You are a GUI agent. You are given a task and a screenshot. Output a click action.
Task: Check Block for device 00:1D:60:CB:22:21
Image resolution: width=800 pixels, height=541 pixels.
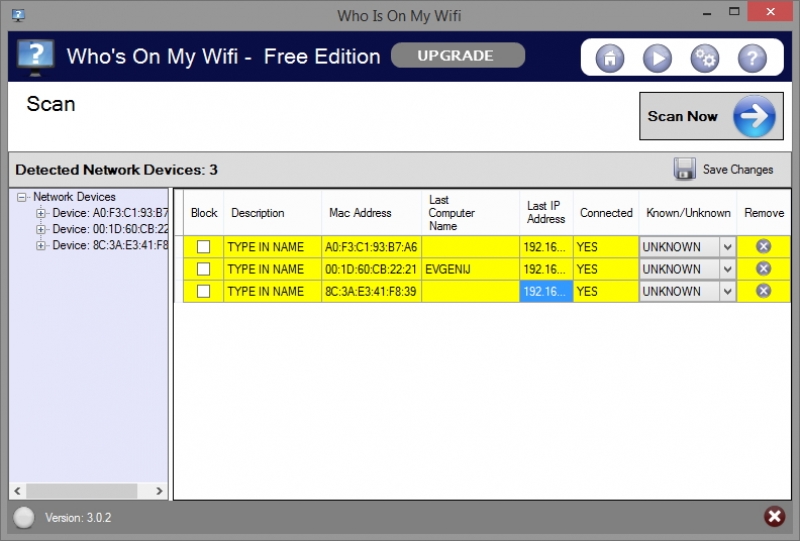[x=204, y=269]
